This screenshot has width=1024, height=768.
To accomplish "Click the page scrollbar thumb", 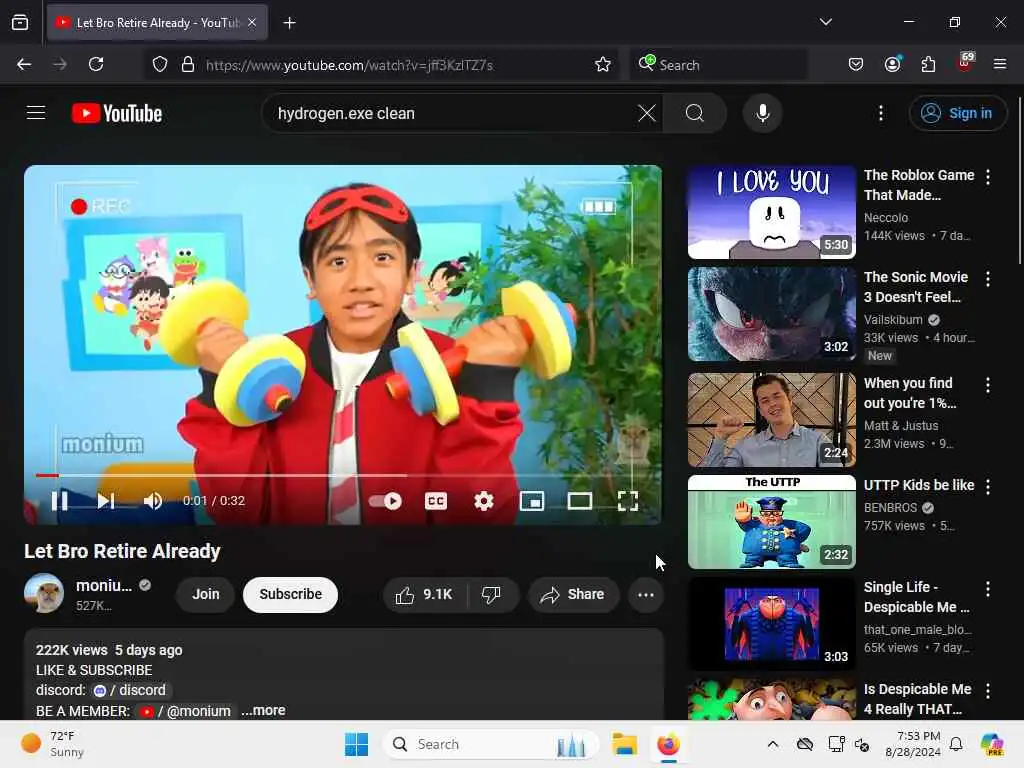I will [1019, 181].
